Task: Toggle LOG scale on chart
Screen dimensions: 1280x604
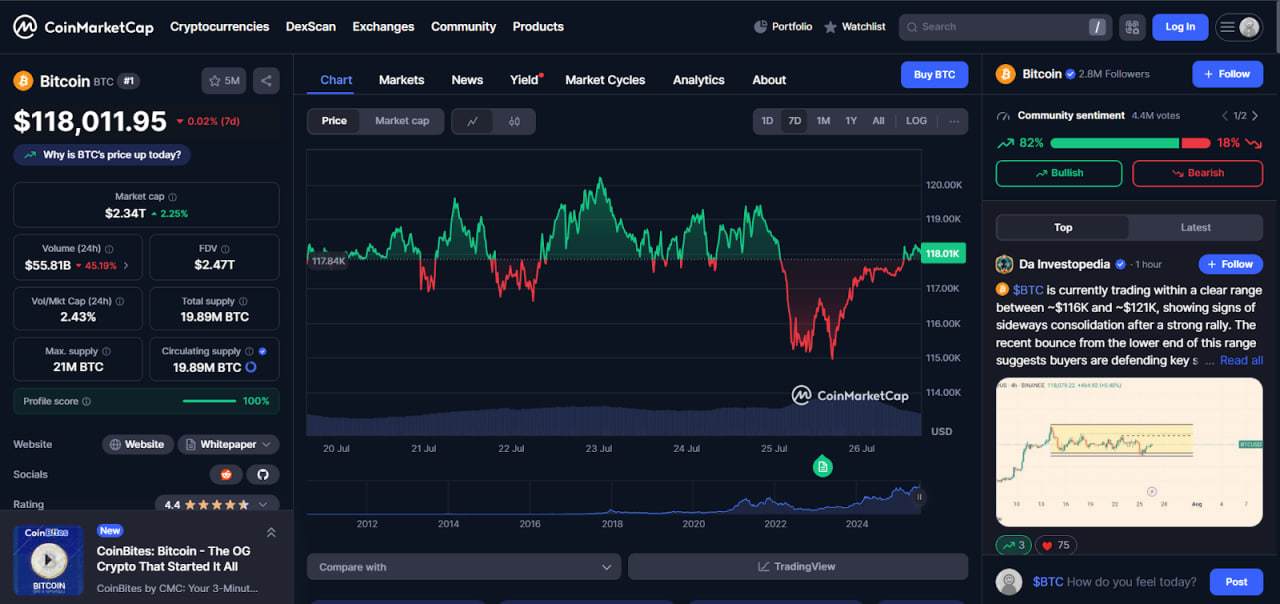Action: 916,121
